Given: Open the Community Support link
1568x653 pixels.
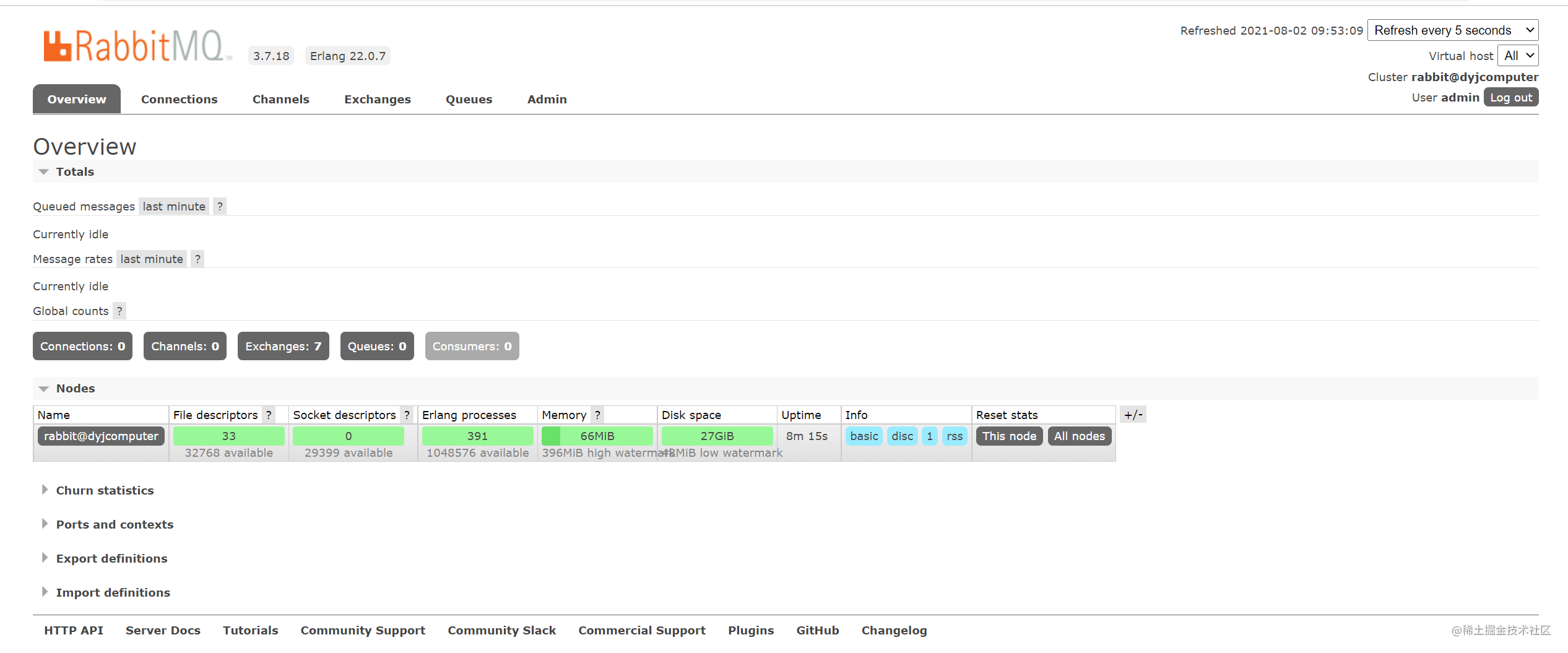Looking at the screenshot, I should pos(363,630).
